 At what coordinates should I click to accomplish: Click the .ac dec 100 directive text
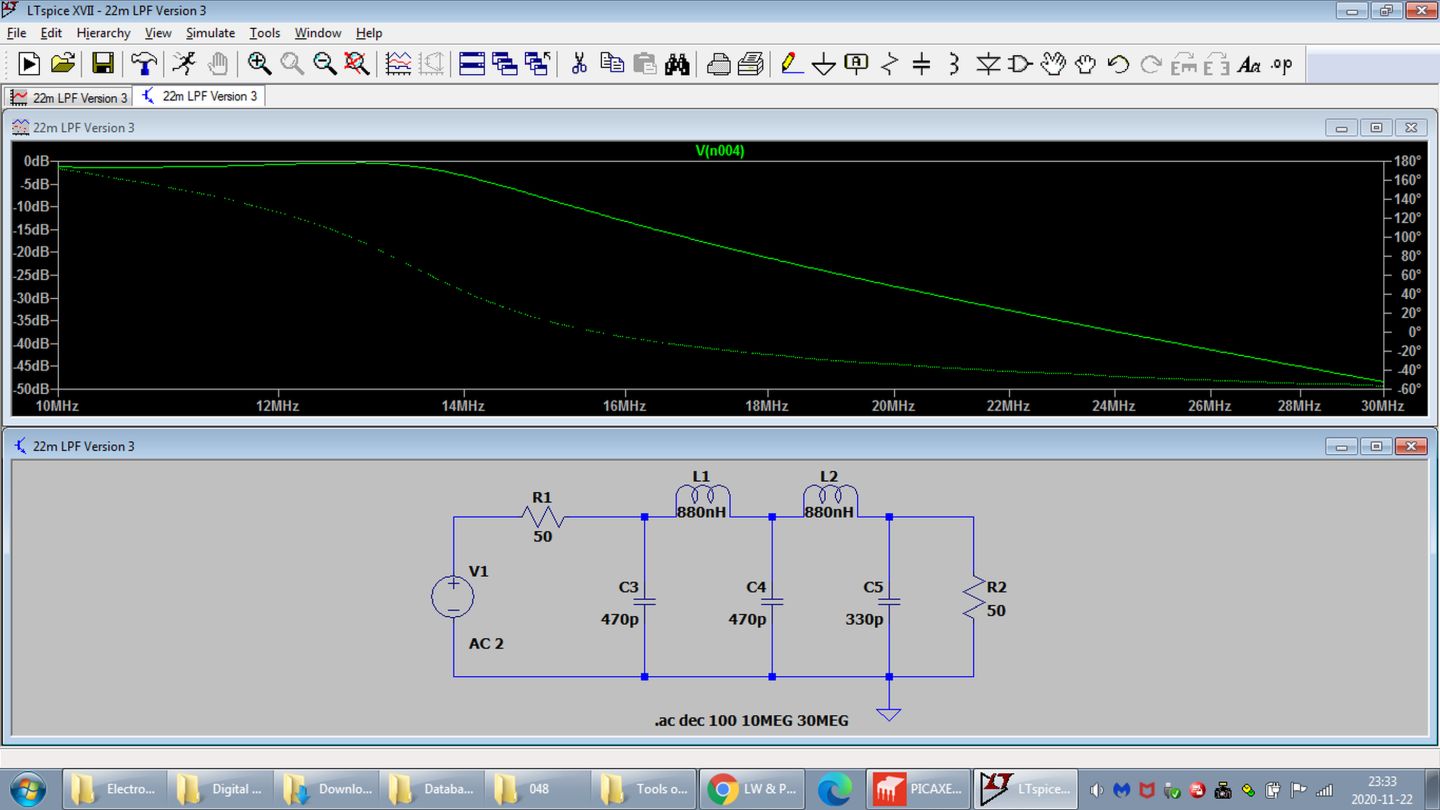pos(751,720)
